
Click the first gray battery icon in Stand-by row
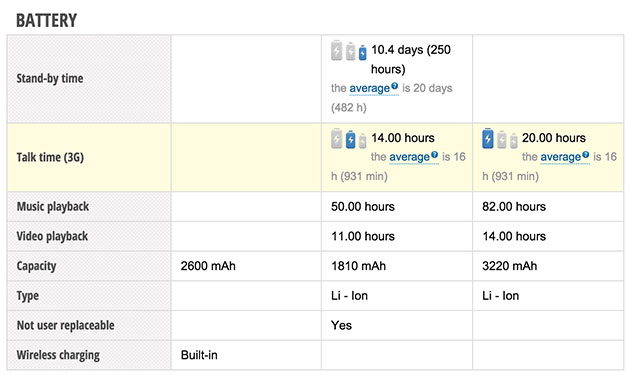(x=336, y=51)
